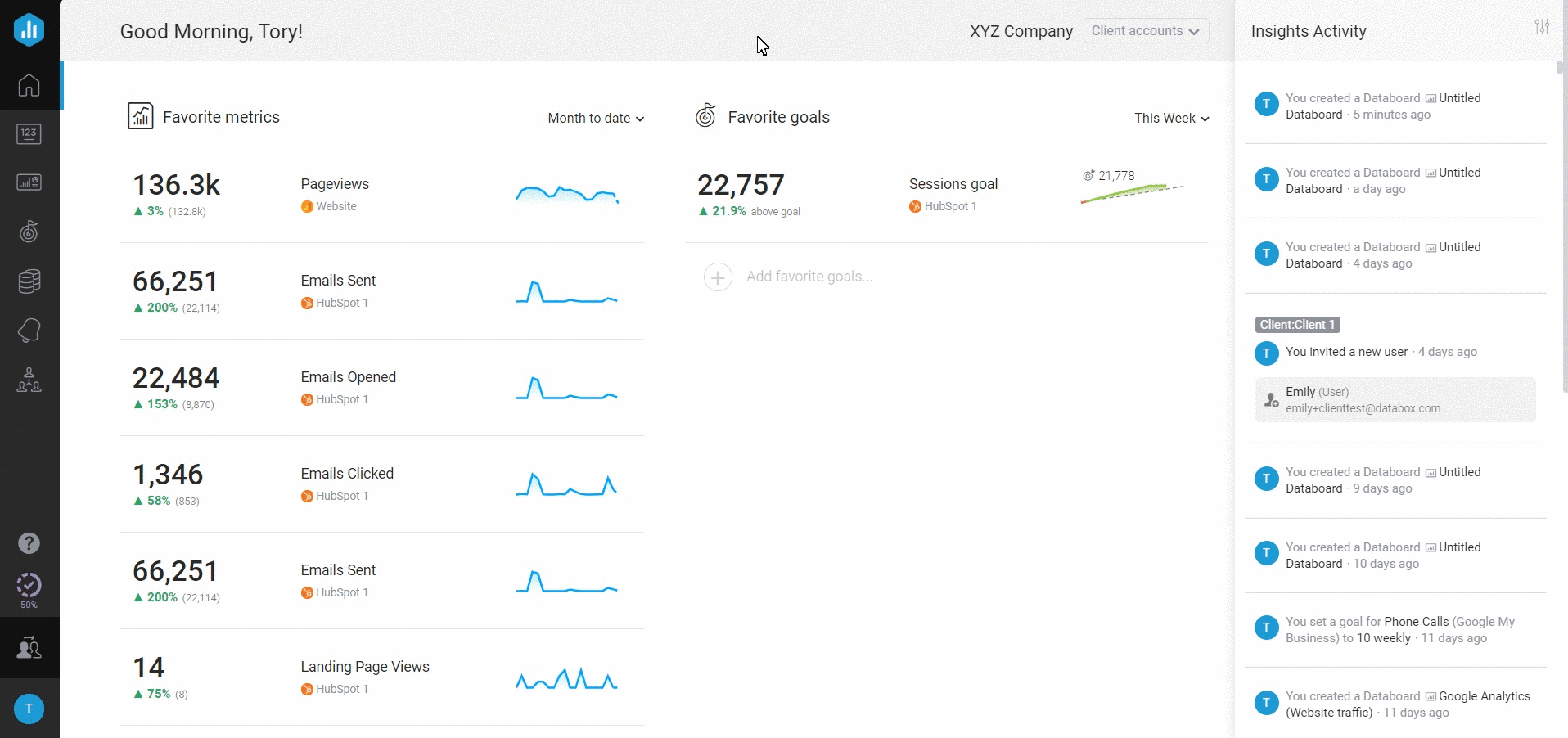Open the This Week dropdown
Viewport: 1568px width, 738px height.
pos(1171,119)
